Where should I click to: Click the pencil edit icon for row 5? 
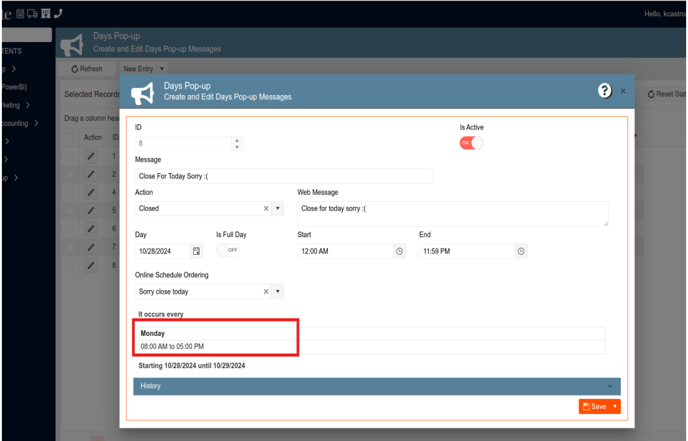point(91,210)
